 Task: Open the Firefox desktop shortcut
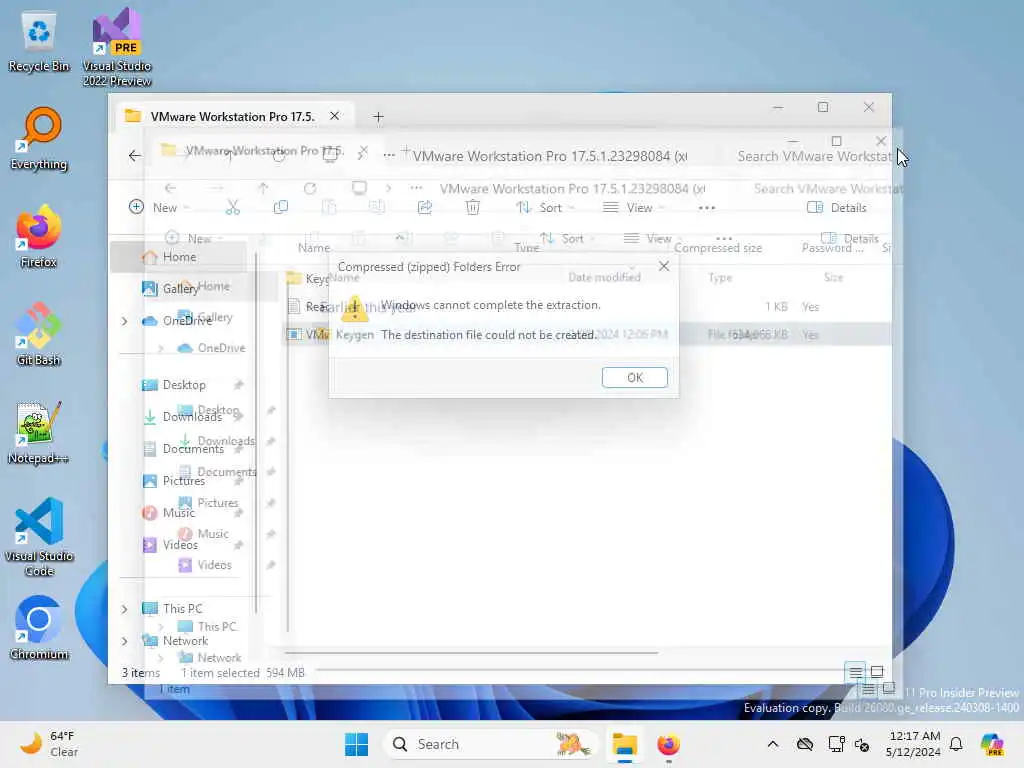(39, 236)
